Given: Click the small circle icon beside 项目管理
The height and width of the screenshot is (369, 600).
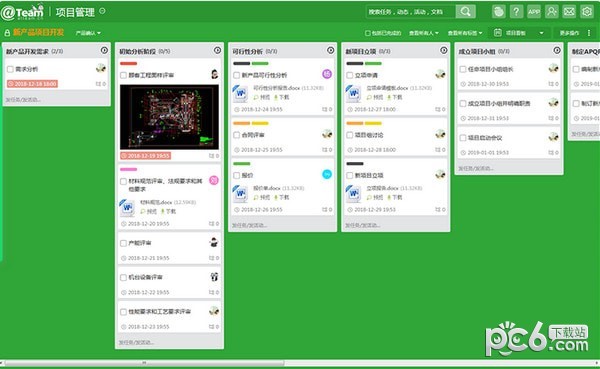Looking at the screenshot, I should click(x=102, y=11).
